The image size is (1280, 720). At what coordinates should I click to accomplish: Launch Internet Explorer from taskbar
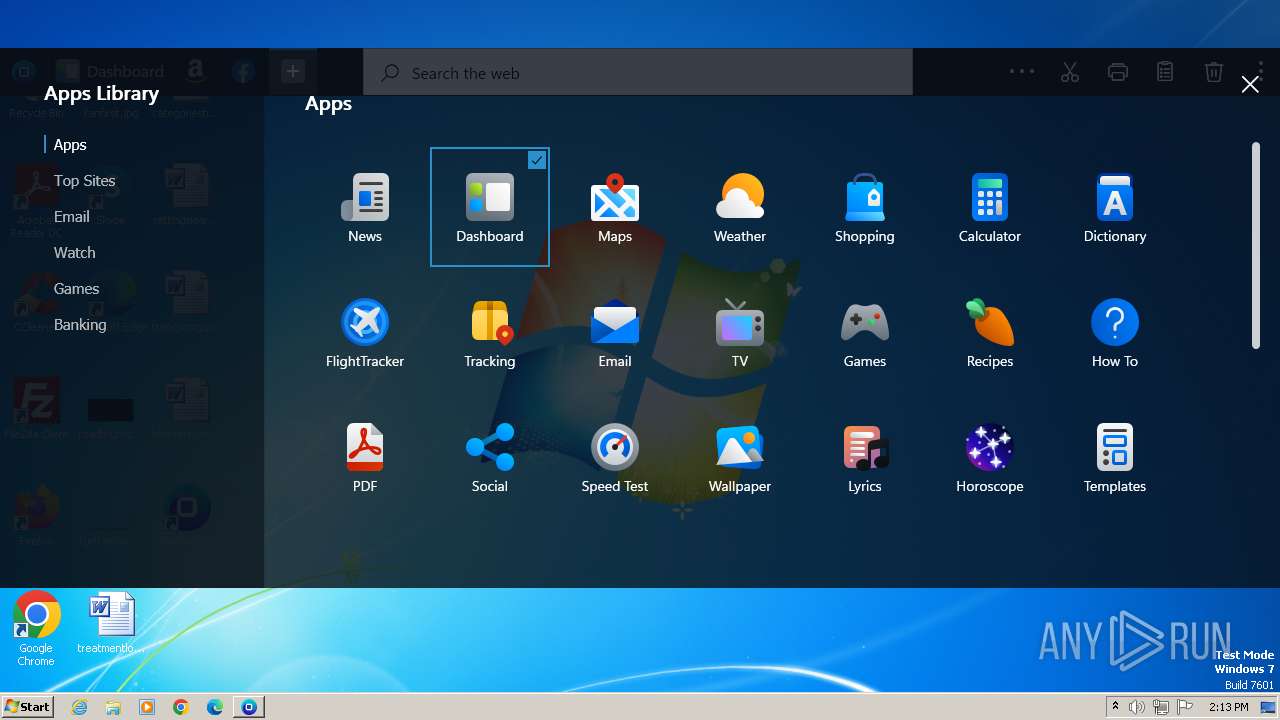[79, 707]
